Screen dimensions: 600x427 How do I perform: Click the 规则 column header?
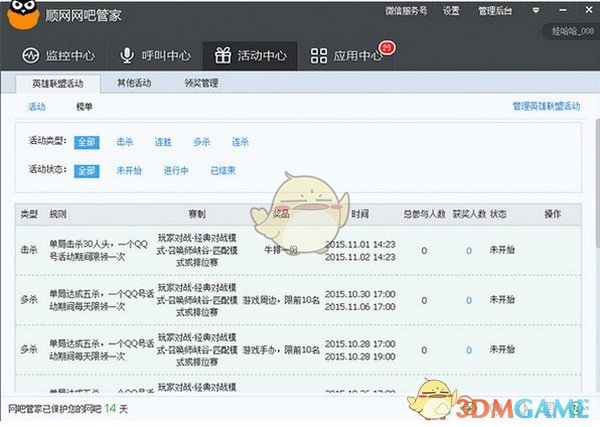pos(58,214)
